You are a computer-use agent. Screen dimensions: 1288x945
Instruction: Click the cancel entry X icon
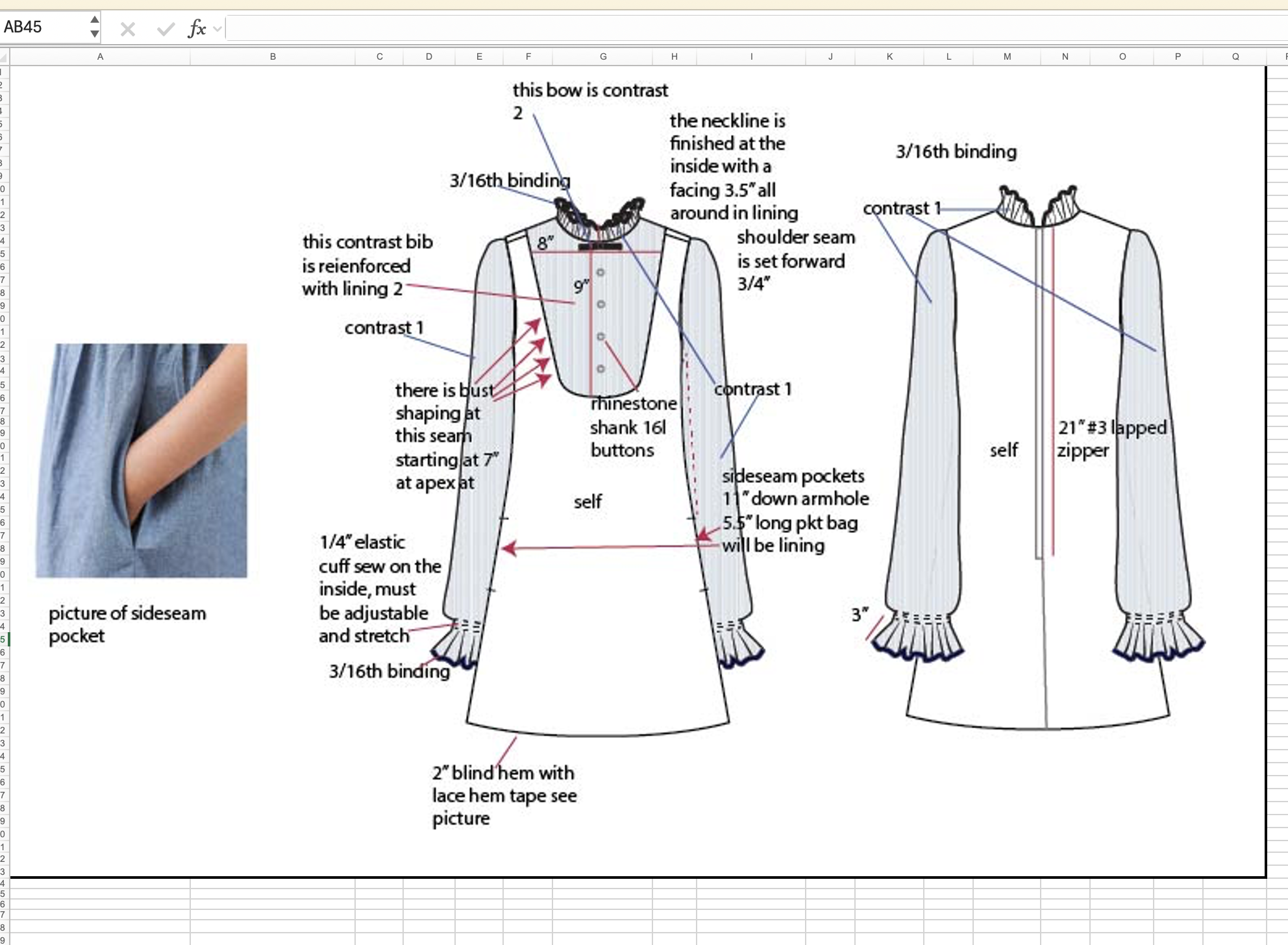[x=128, y=29]
